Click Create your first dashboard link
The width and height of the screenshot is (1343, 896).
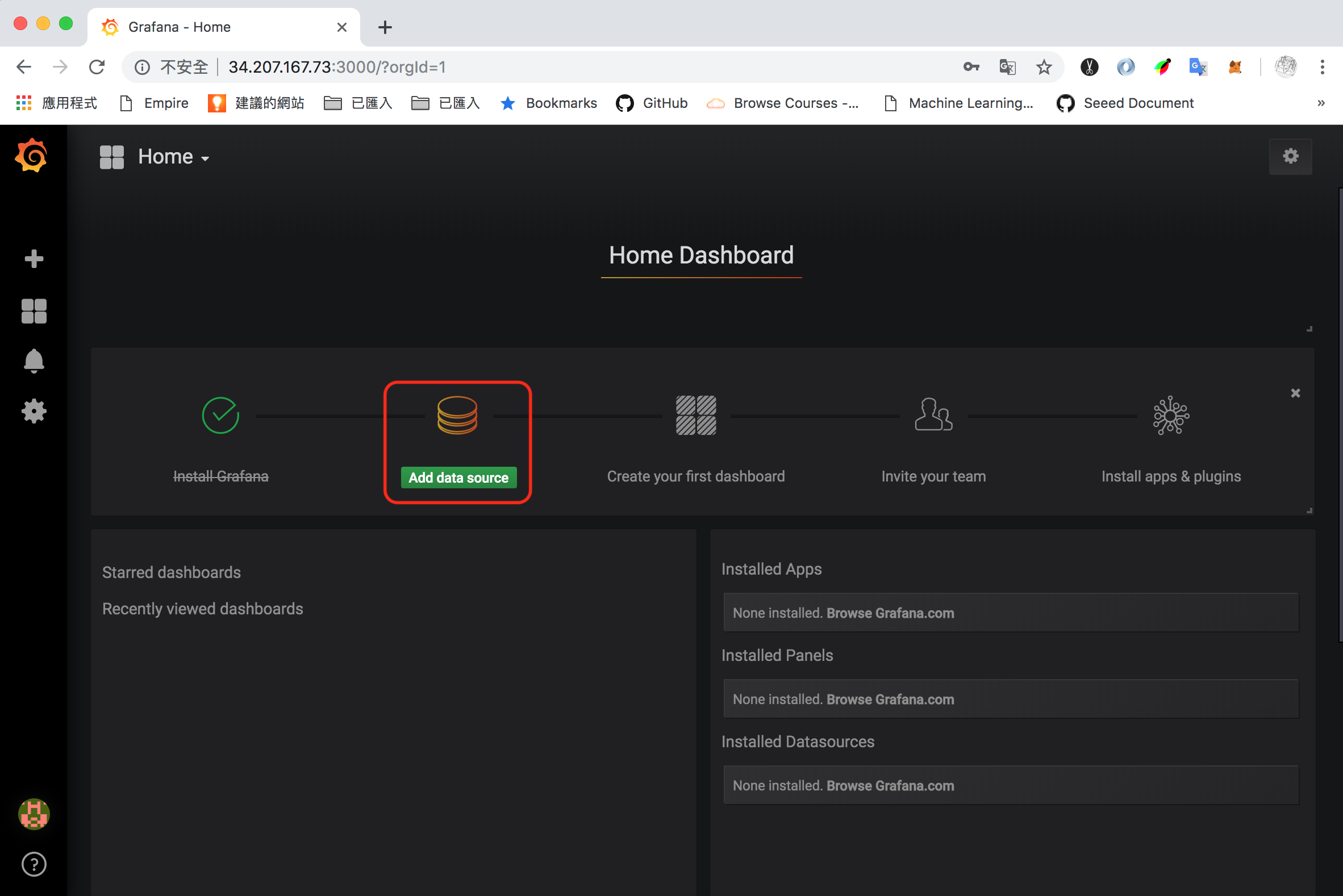(696, 476)
